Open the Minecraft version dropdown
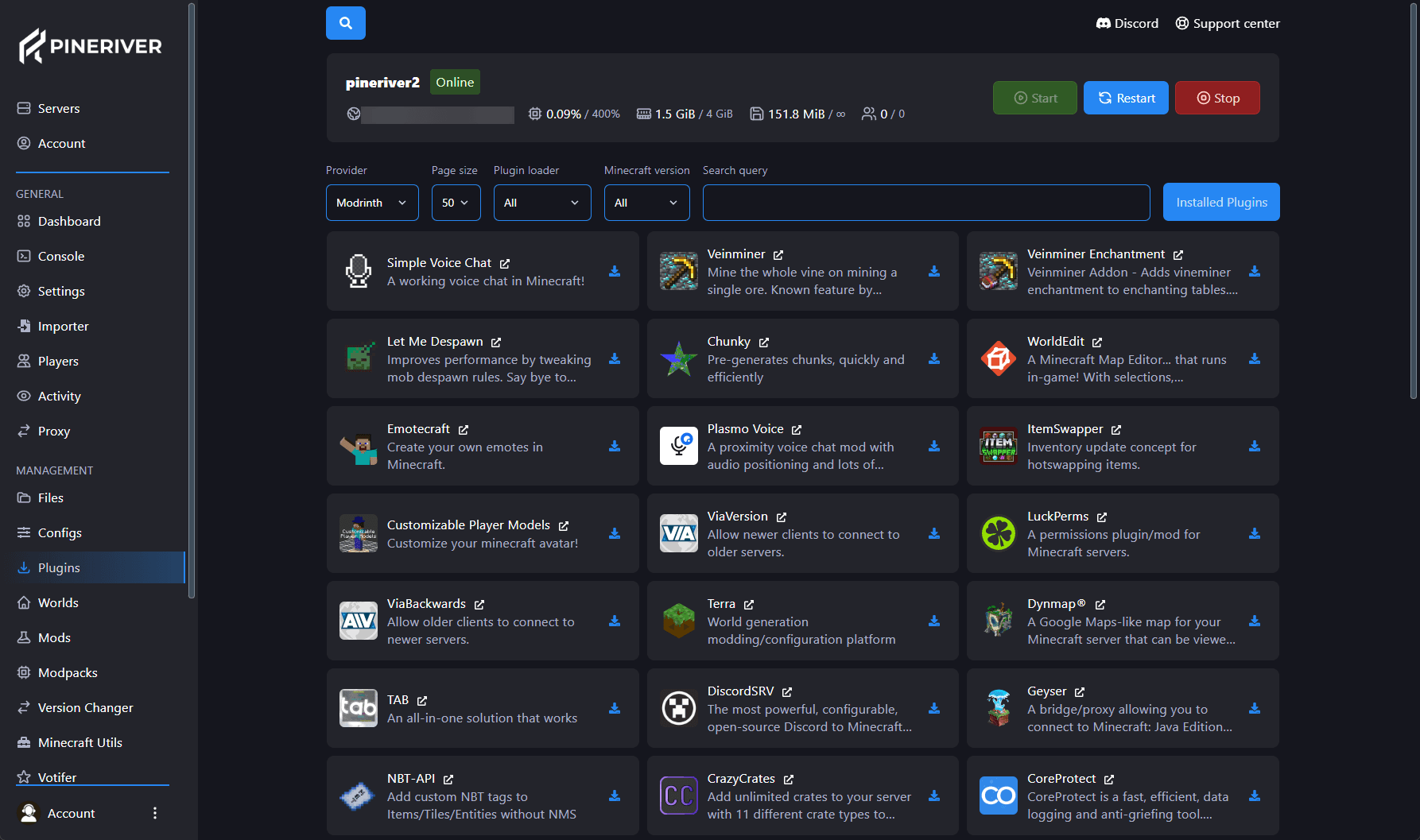 647,203
